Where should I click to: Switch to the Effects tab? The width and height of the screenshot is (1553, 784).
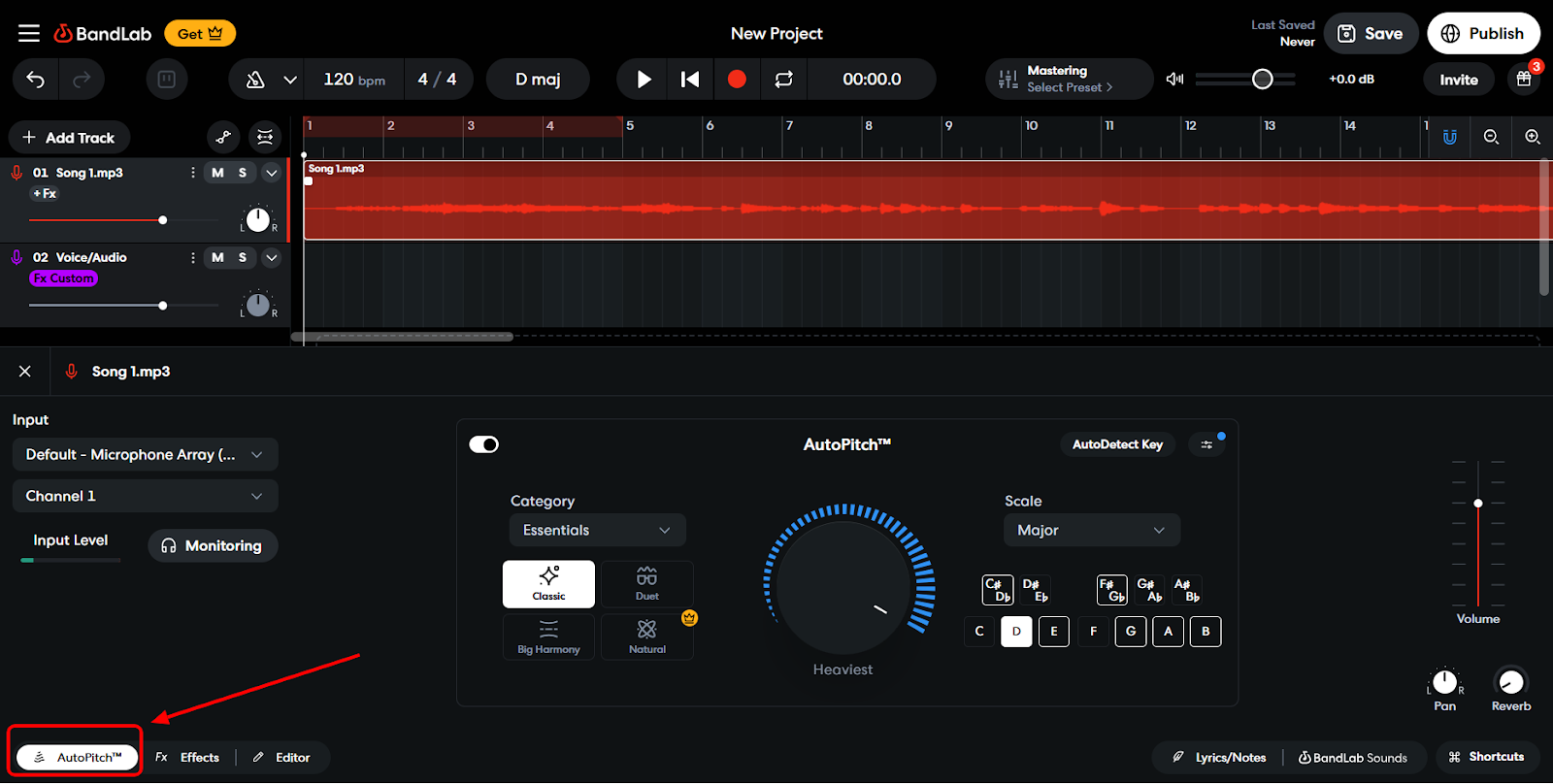tap(188, 758)
